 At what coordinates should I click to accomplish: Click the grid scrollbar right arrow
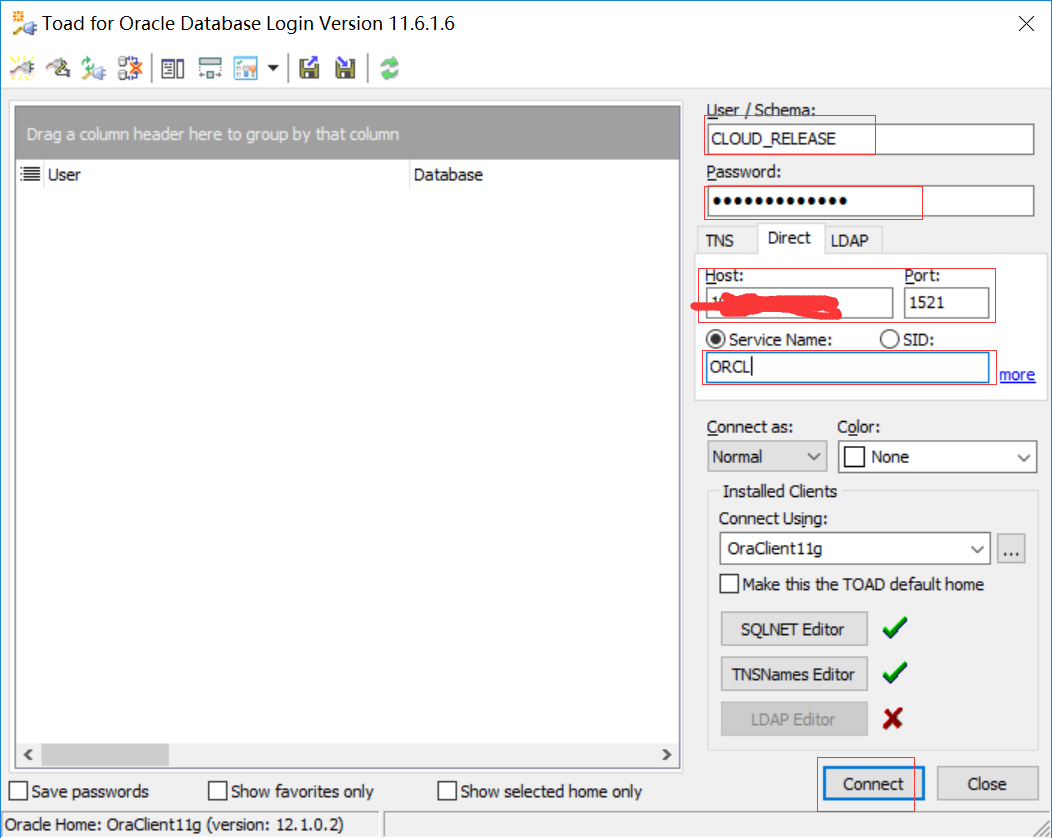[666, 755]
